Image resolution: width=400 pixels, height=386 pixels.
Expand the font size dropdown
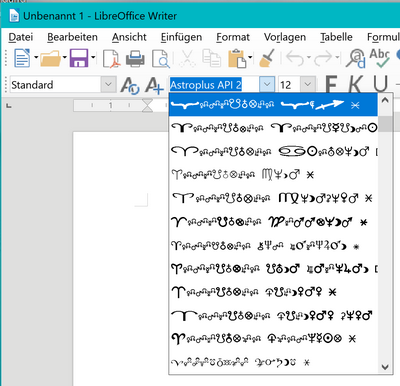point(308,85)
